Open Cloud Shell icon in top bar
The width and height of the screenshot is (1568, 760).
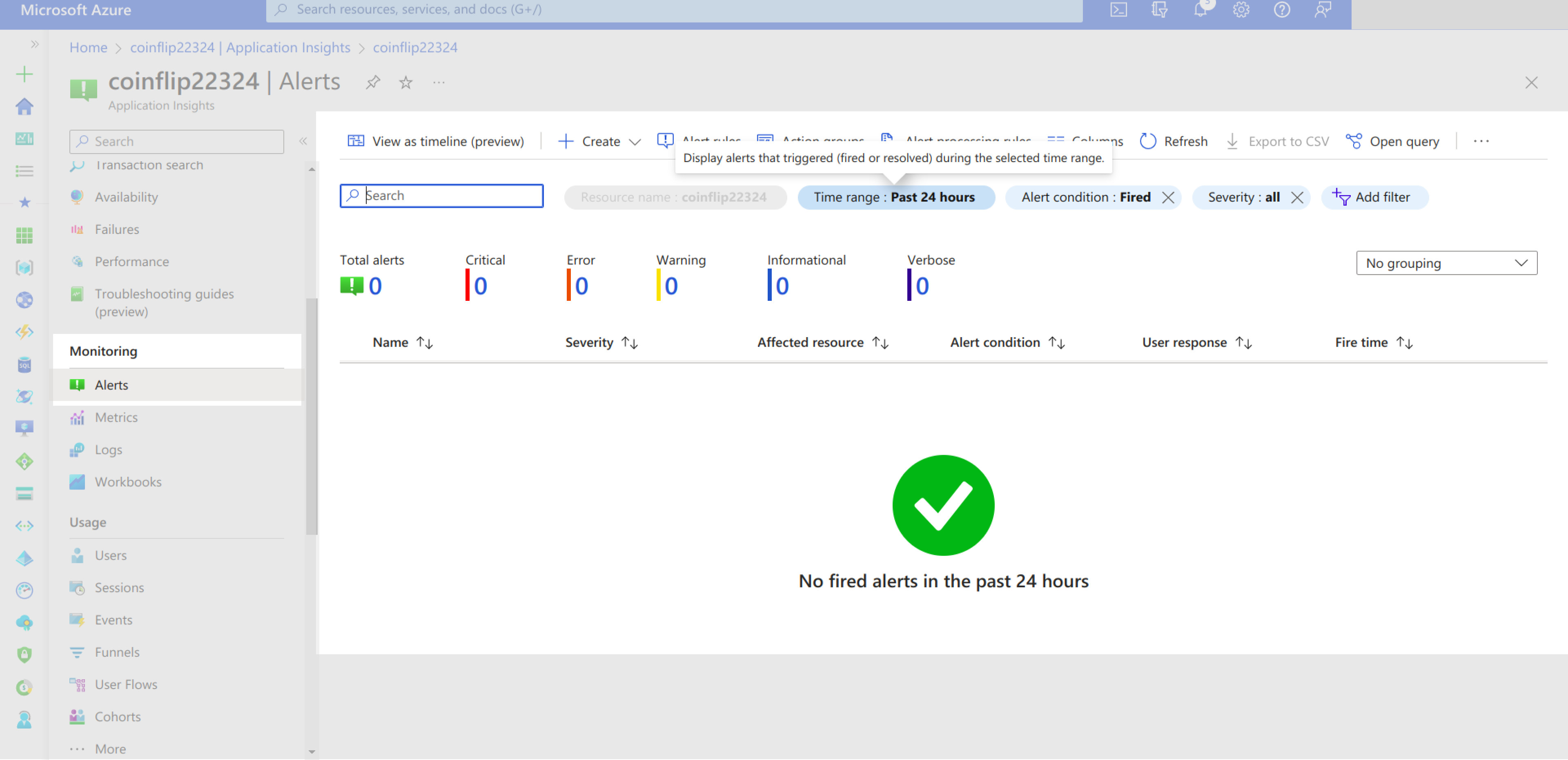tap(1119, 10)
